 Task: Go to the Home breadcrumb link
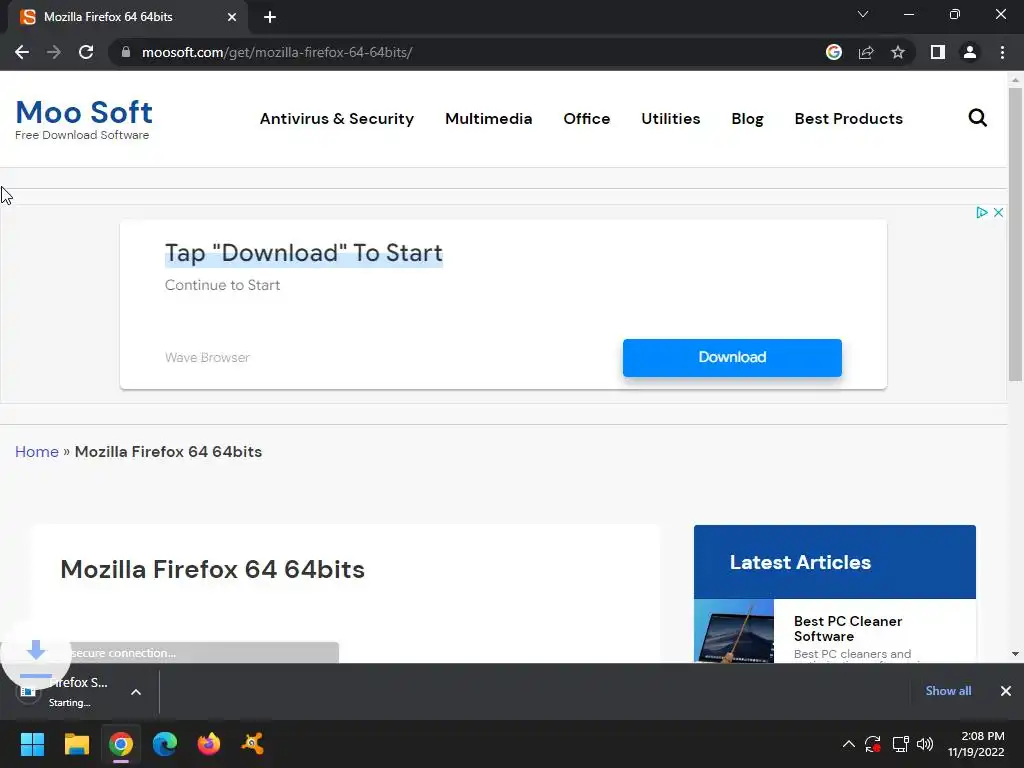(x=37, y=451)
